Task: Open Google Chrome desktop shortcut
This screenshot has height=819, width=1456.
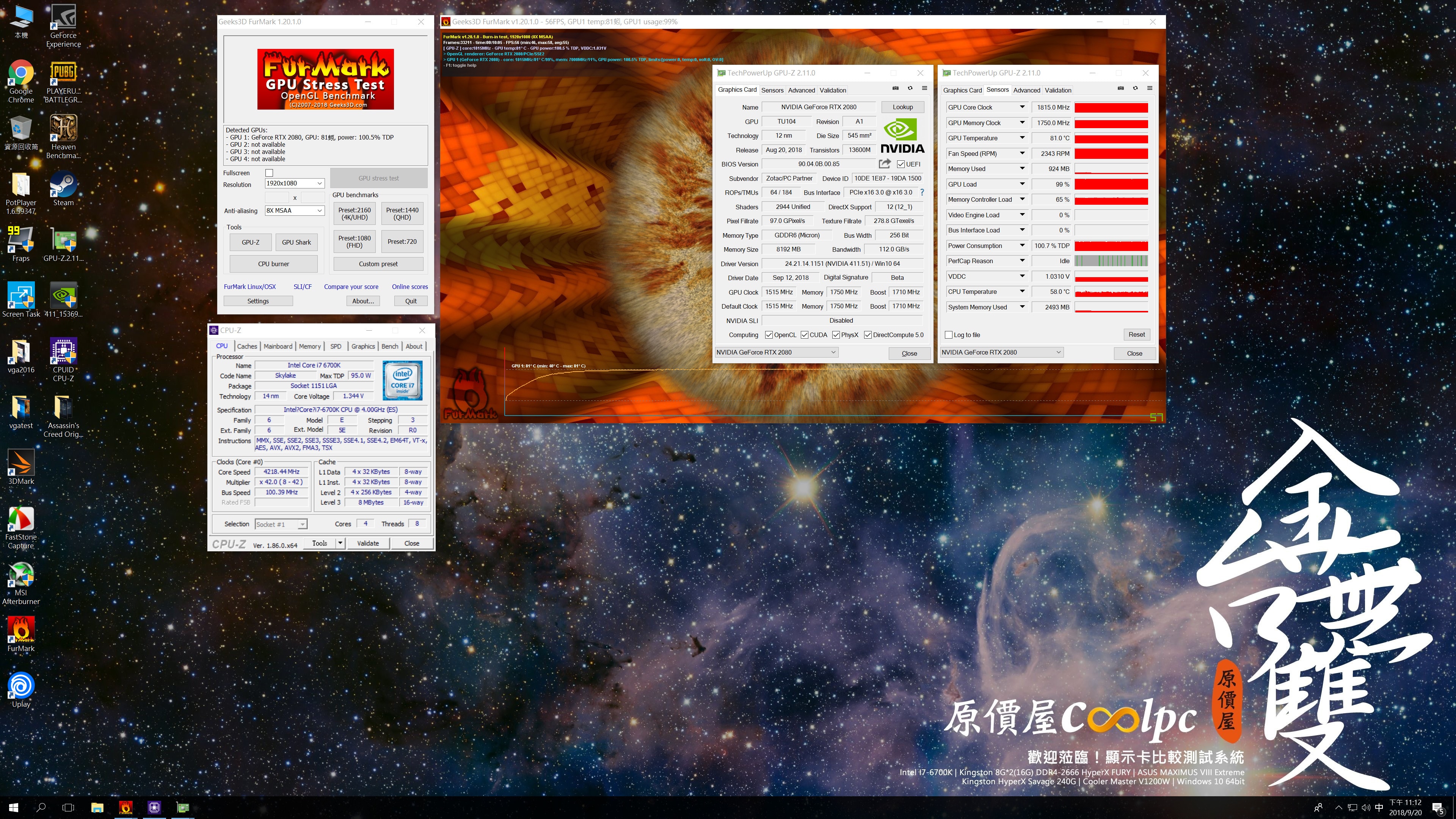Action: tap(21, 81)
